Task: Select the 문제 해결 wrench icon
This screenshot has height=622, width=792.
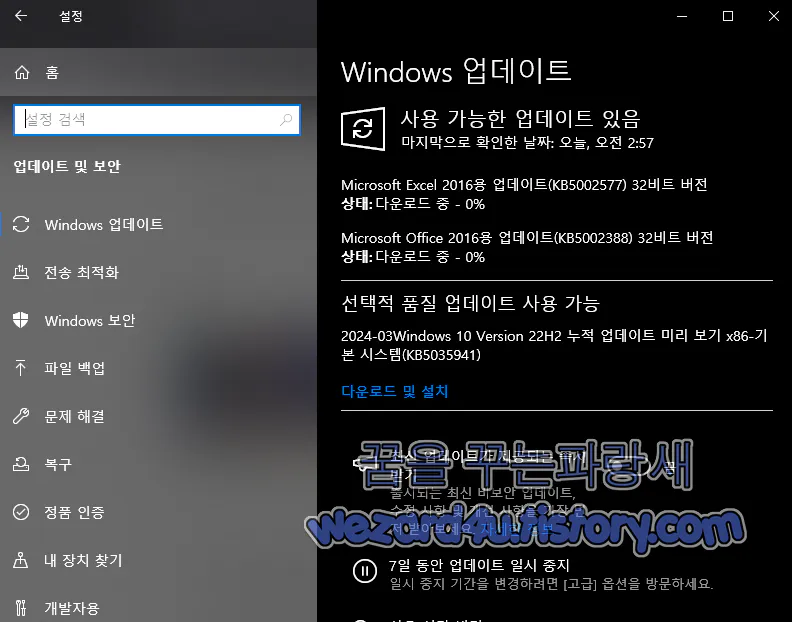Action: (21, 416)
